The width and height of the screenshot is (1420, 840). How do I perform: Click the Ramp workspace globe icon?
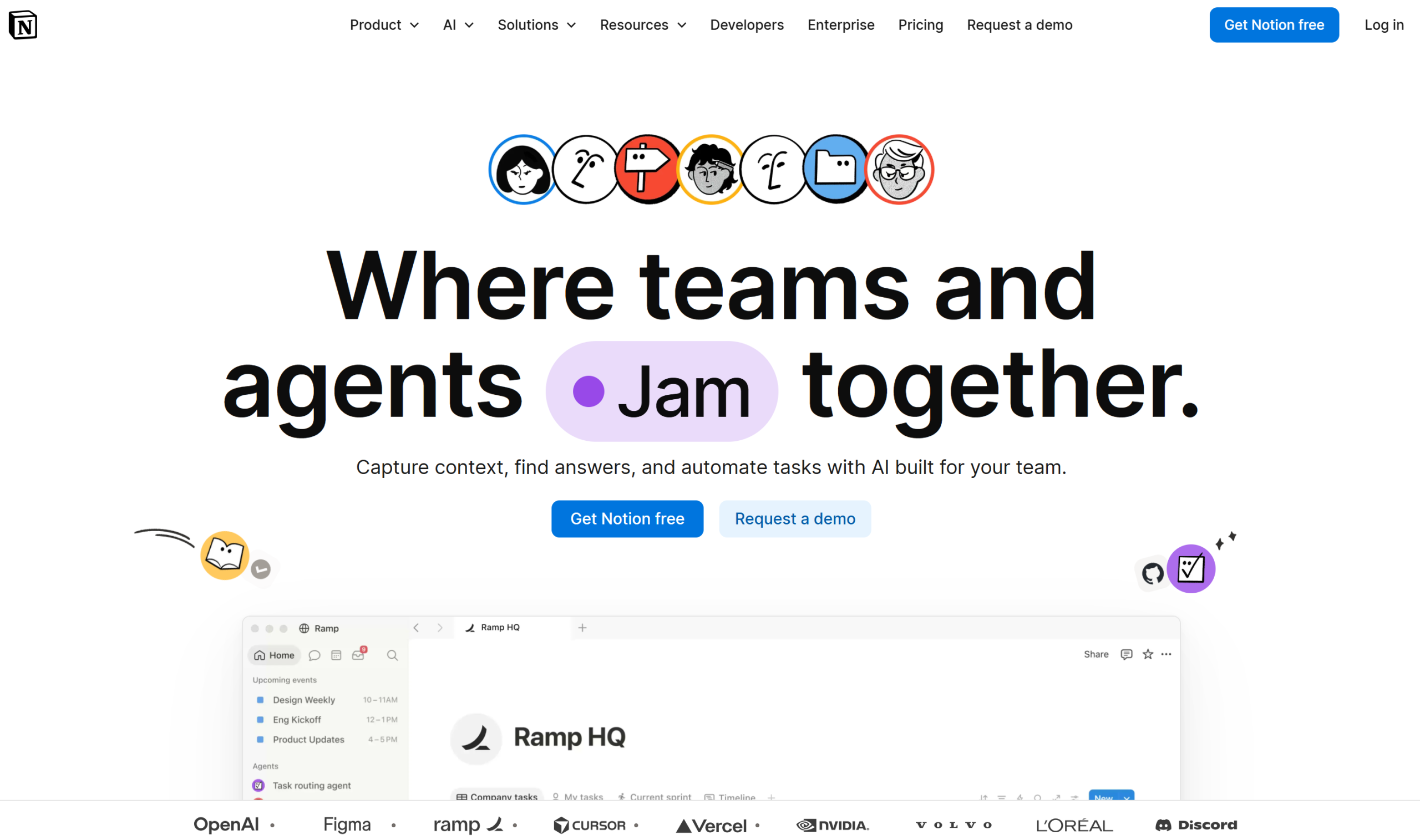click(304, 628)
